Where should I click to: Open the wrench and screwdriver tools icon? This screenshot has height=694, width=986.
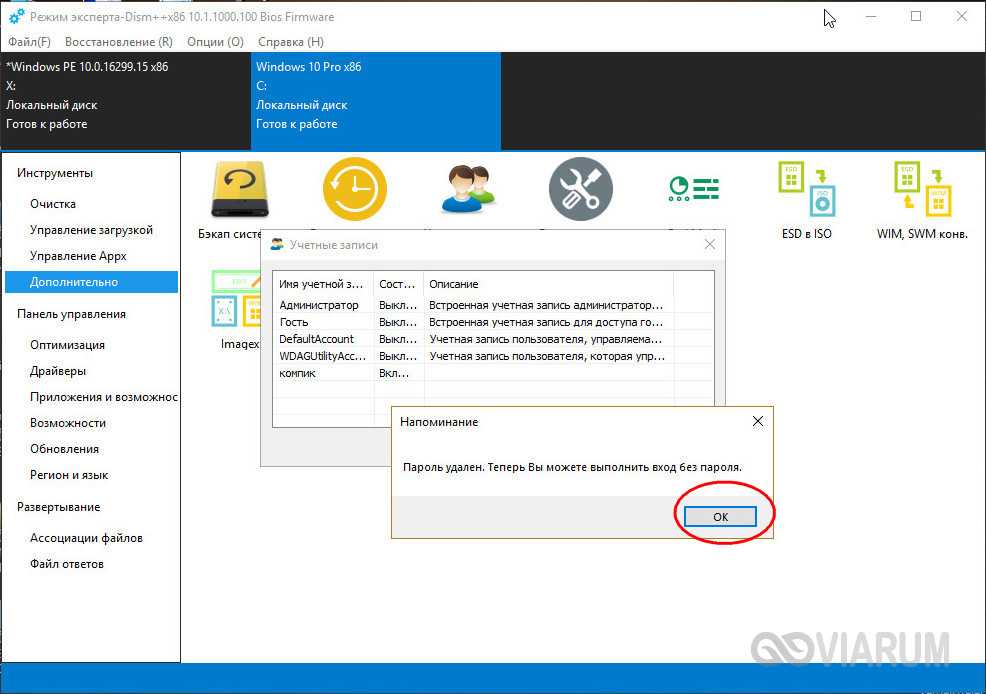coord(580,189)
